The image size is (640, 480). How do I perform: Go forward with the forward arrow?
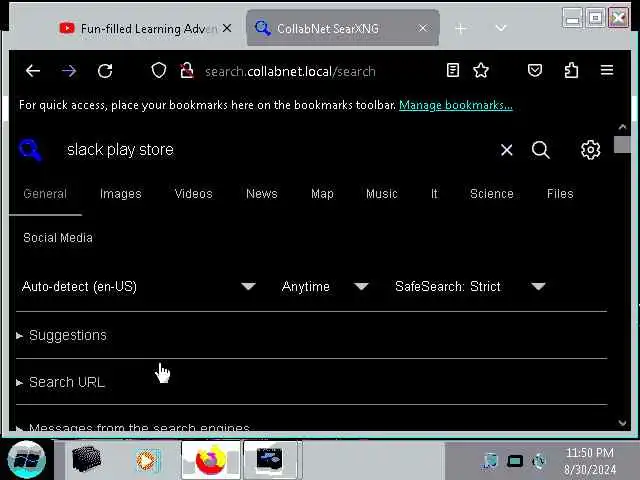pyautogui.click(x=69, y=71)
